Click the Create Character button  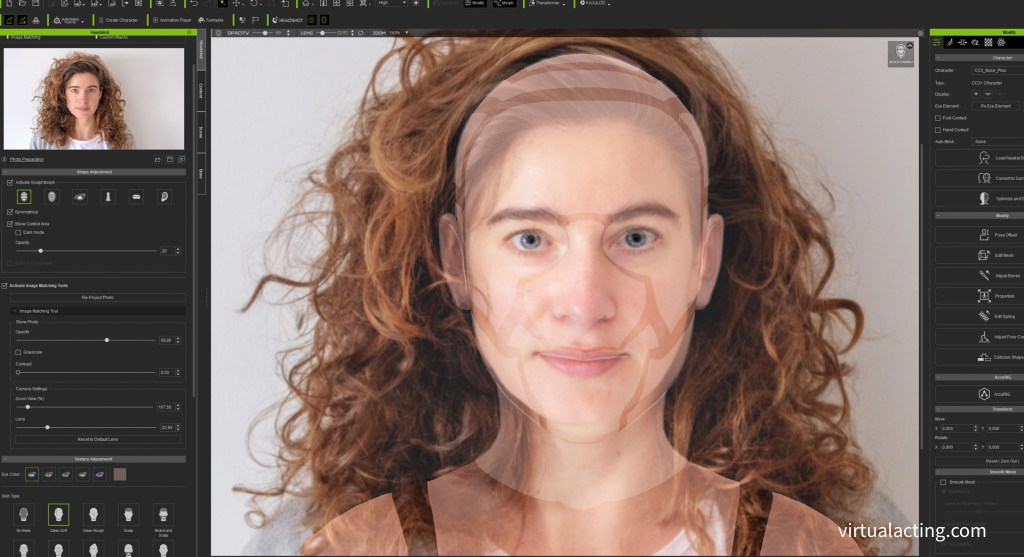(118, 20)
